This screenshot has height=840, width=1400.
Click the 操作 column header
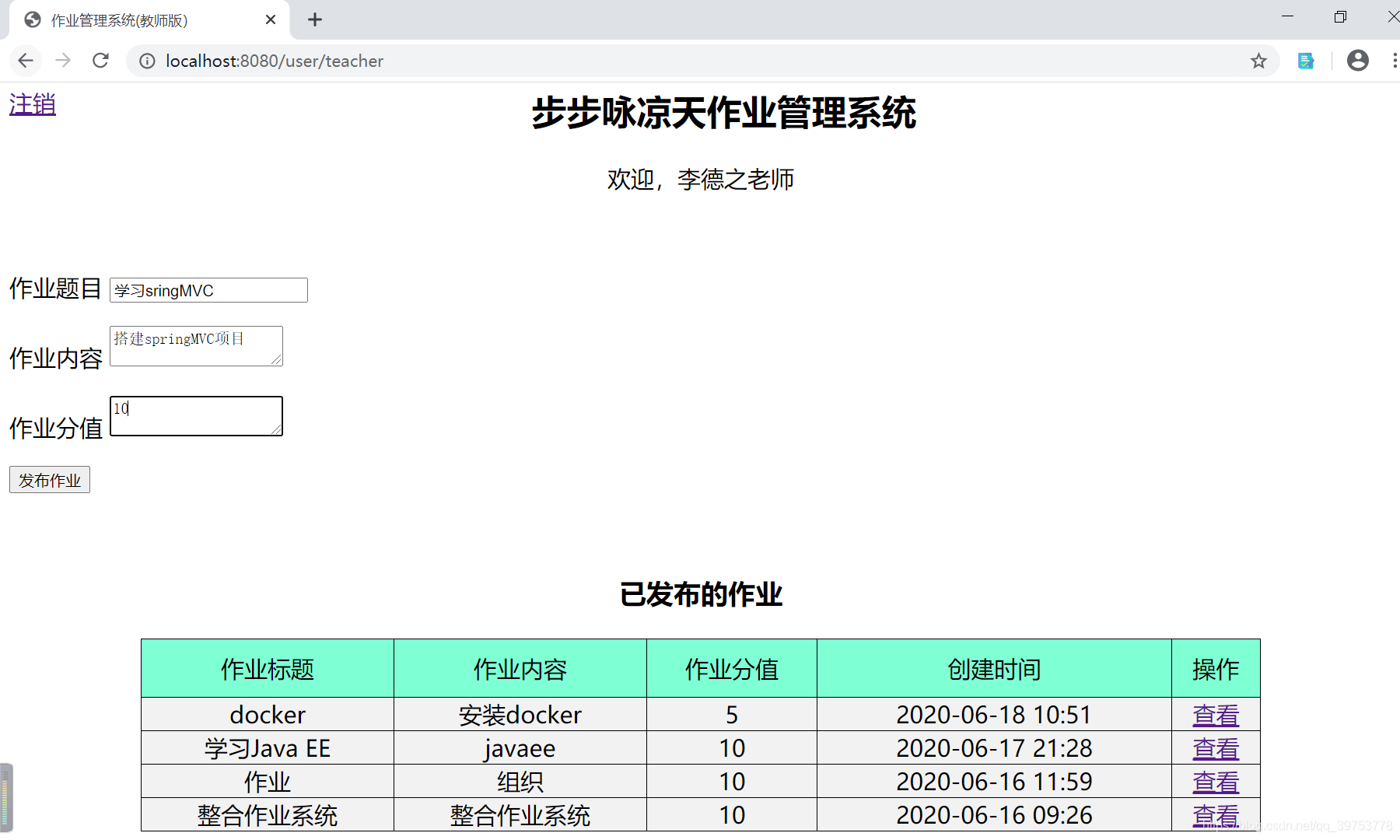pyautogui.click(x=1216, y=669)
